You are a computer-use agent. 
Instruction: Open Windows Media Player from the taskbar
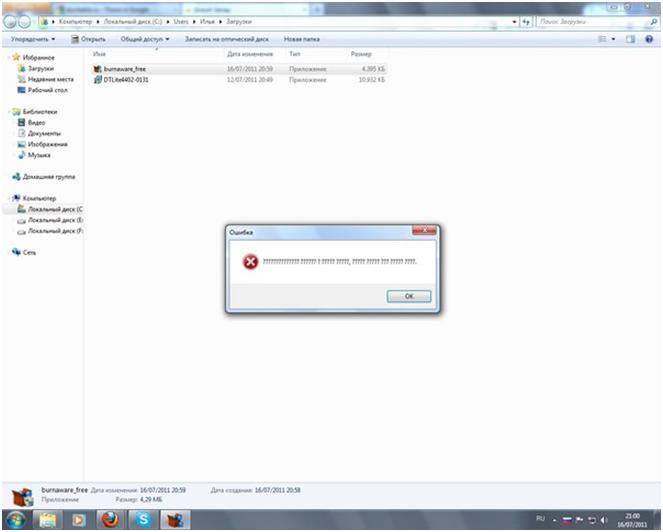(77, 519)
